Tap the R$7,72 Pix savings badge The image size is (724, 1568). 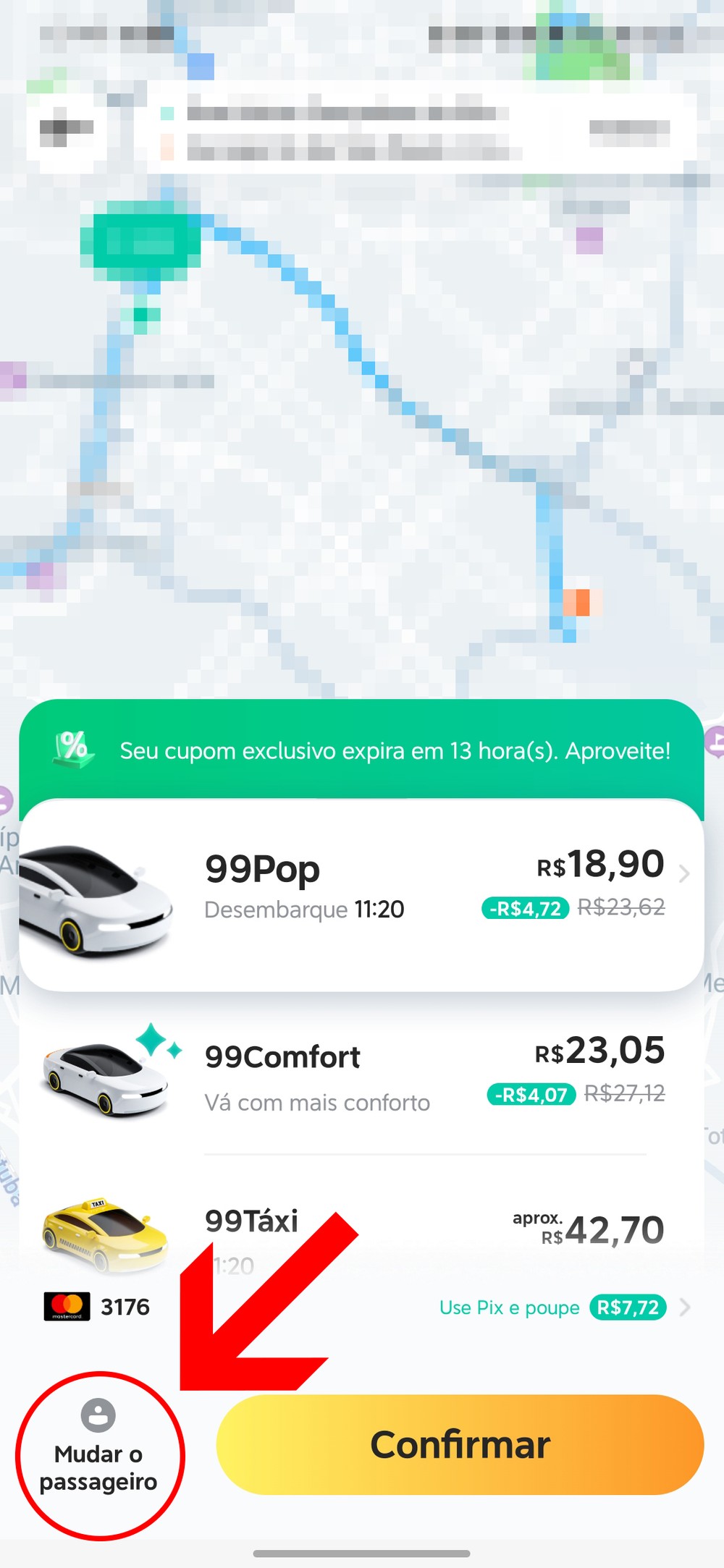(x=628, y=1308)
